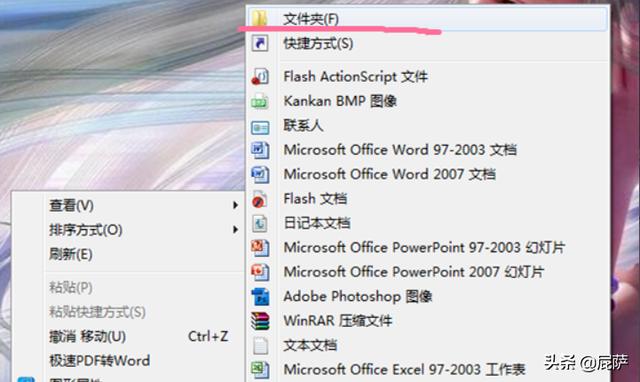Screen dimensions: 640x382
Task: Select Kankan BMP 图像 entry
Action: 427,101
